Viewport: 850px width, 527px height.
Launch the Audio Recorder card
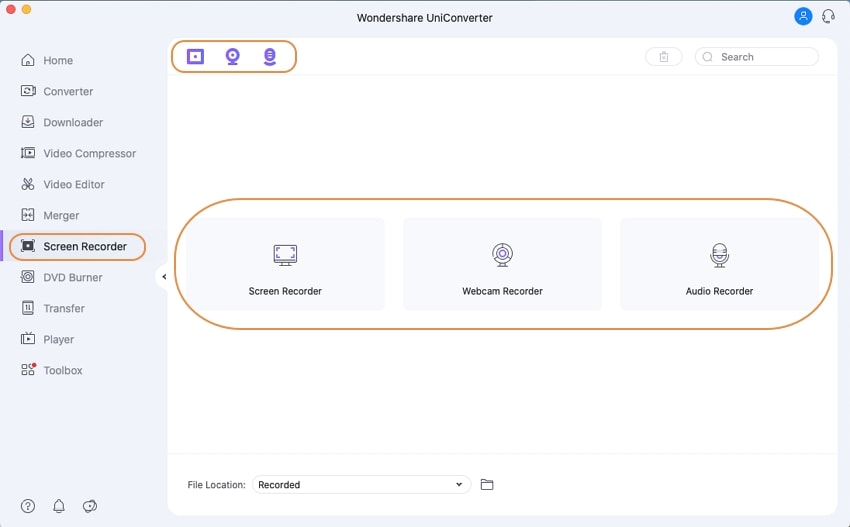point(719,264)
